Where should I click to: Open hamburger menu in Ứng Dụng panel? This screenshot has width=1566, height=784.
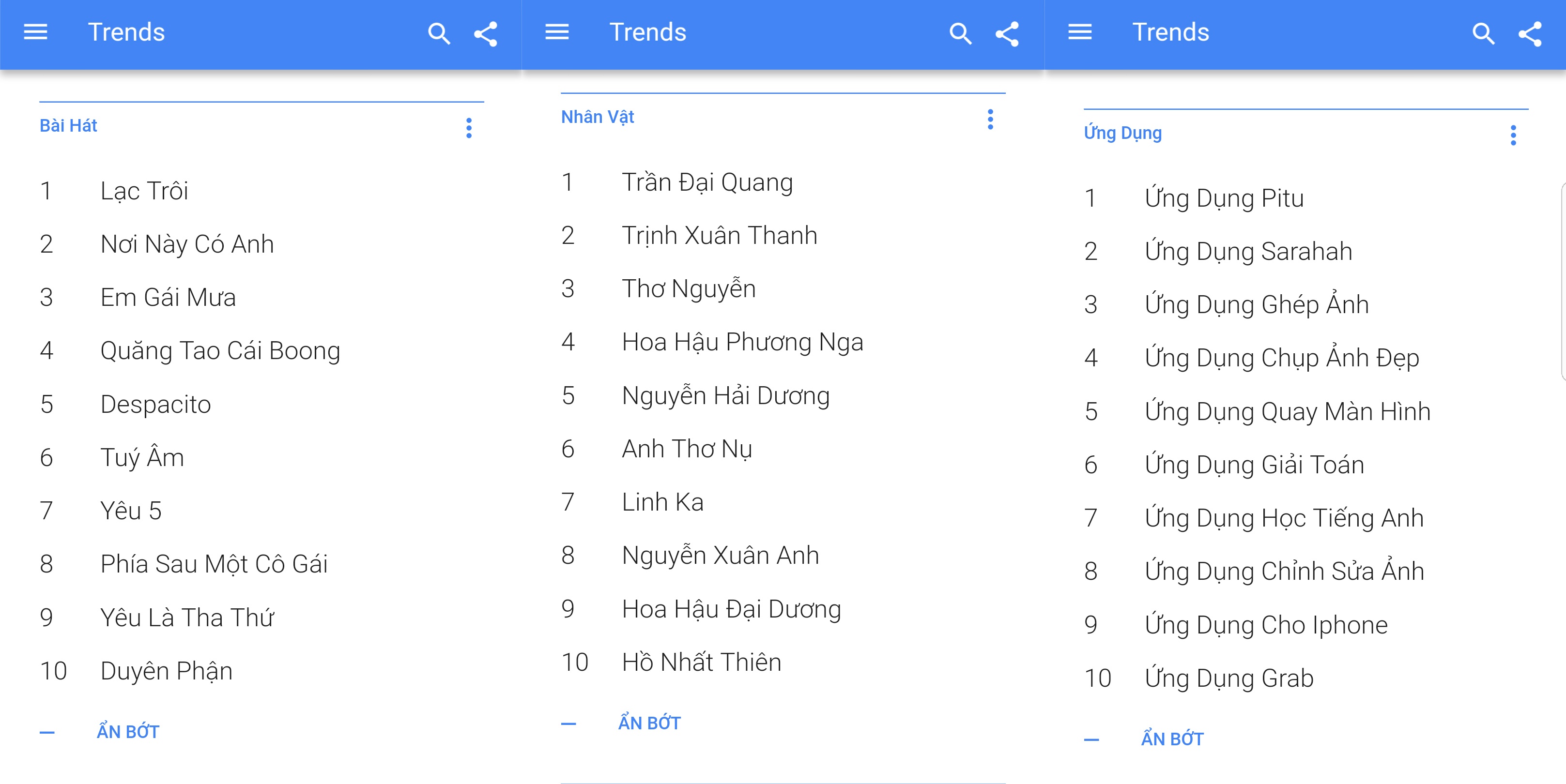point(1080,32)
